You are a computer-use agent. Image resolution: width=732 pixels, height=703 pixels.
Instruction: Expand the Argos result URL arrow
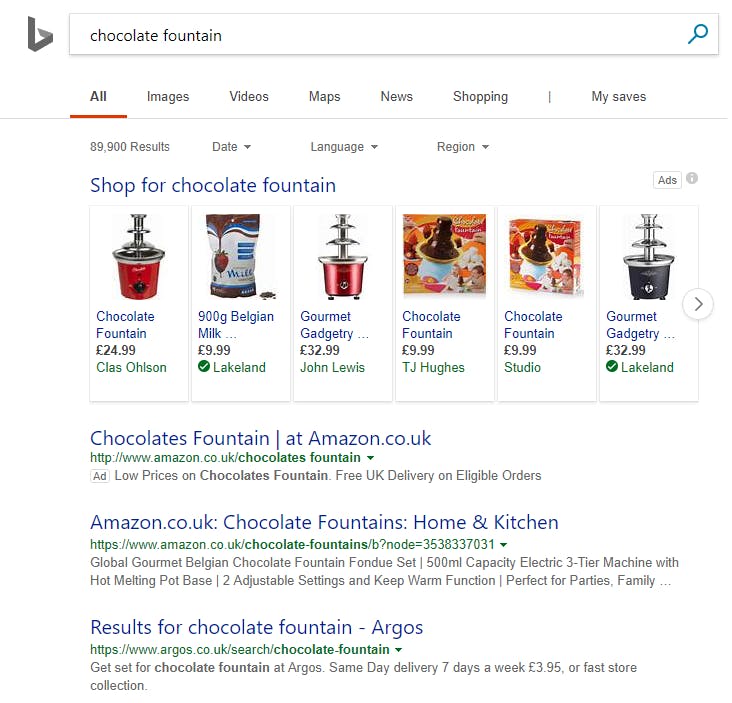pyautogui.click(x=399, y=650)
